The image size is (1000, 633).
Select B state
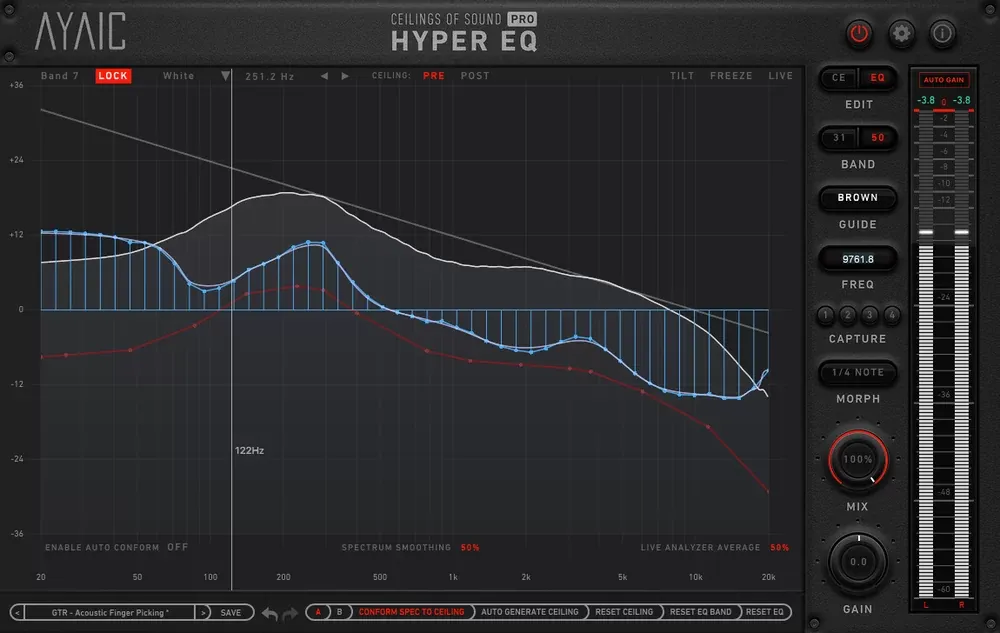tap(339, 612)
